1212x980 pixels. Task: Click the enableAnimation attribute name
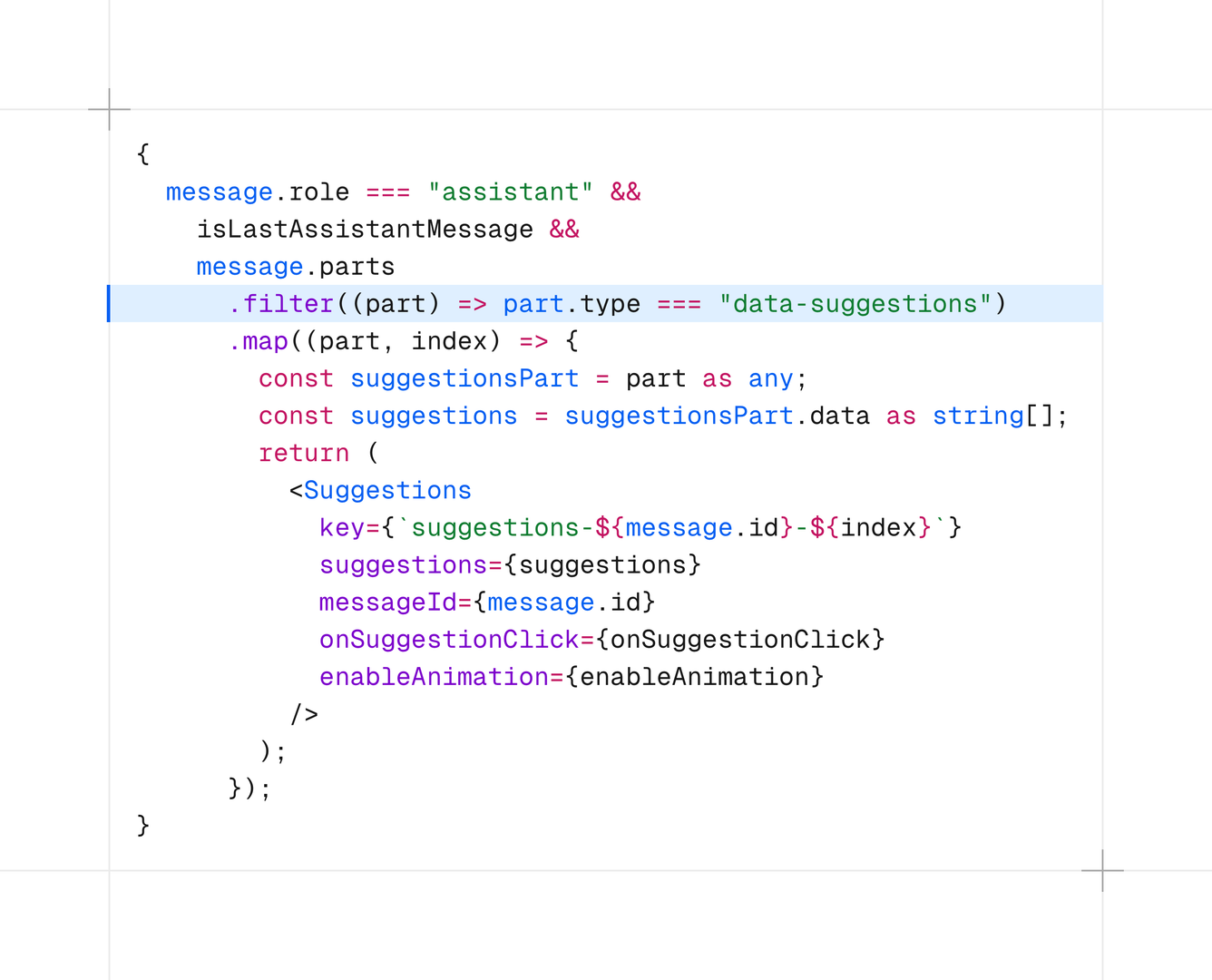434,677
